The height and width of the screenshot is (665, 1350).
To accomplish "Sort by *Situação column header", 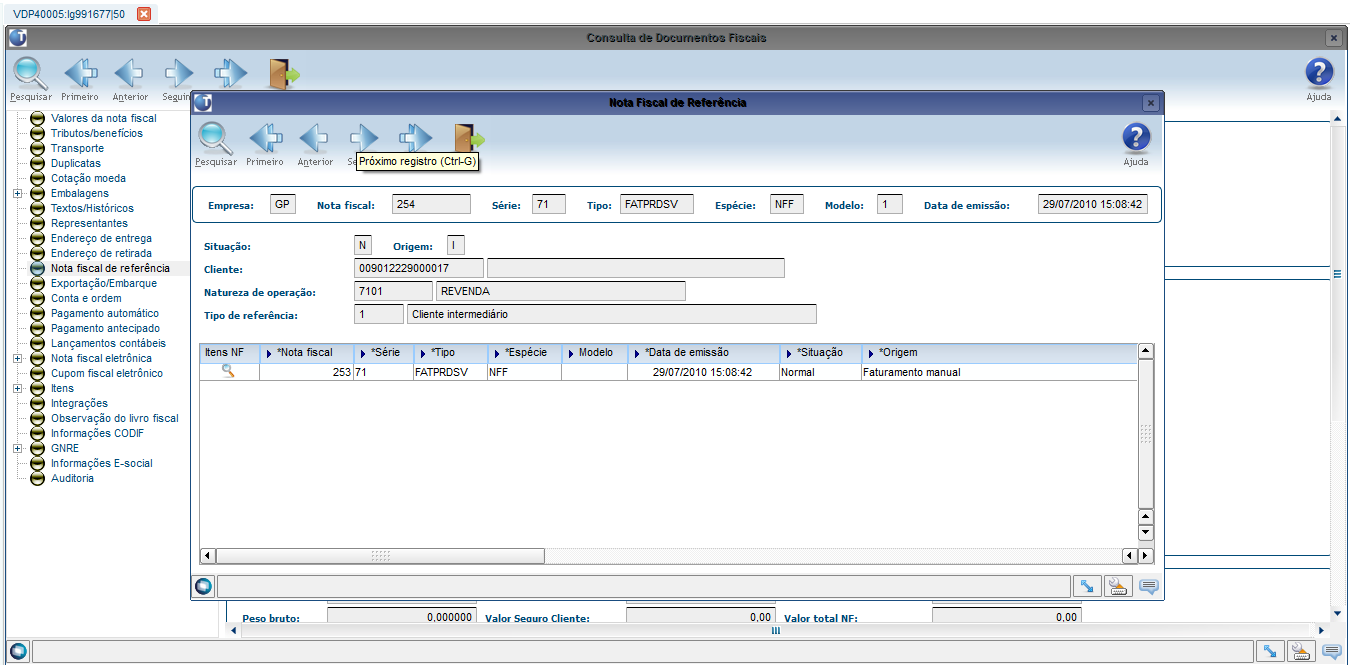I will point(820,353).
